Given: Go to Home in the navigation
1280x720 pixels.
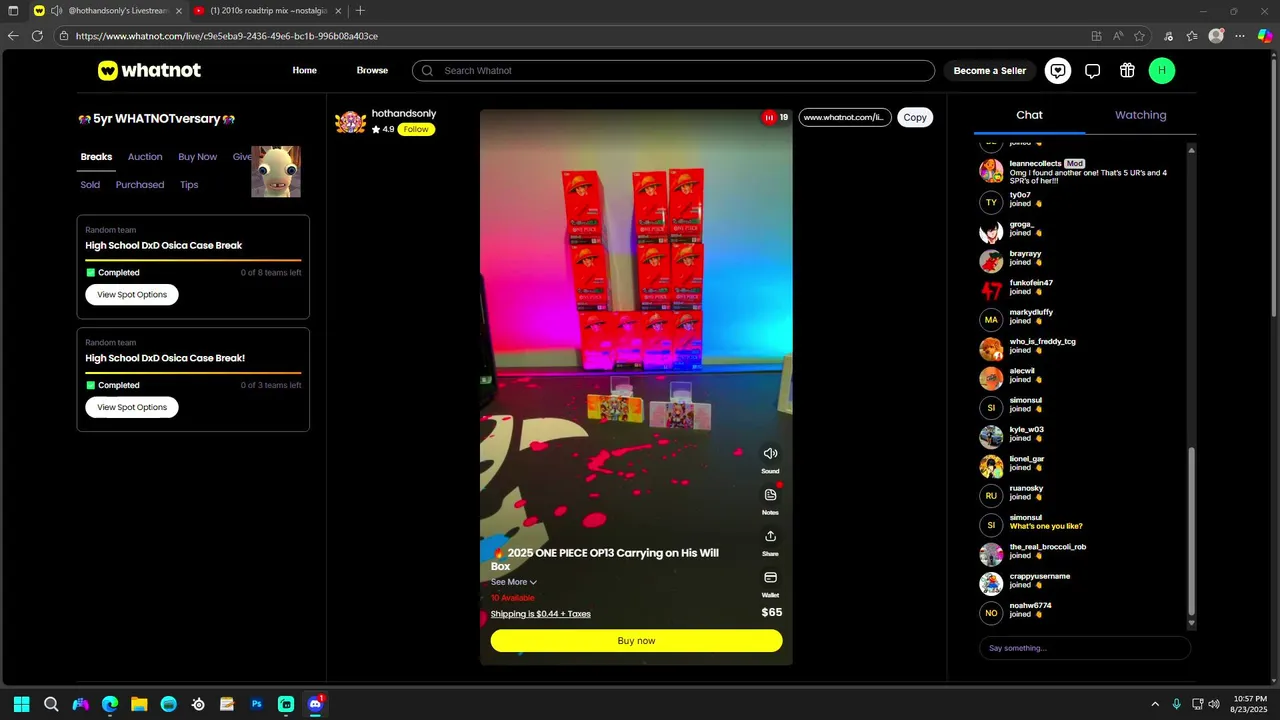Looking at the screenshot, I should 305,70.
